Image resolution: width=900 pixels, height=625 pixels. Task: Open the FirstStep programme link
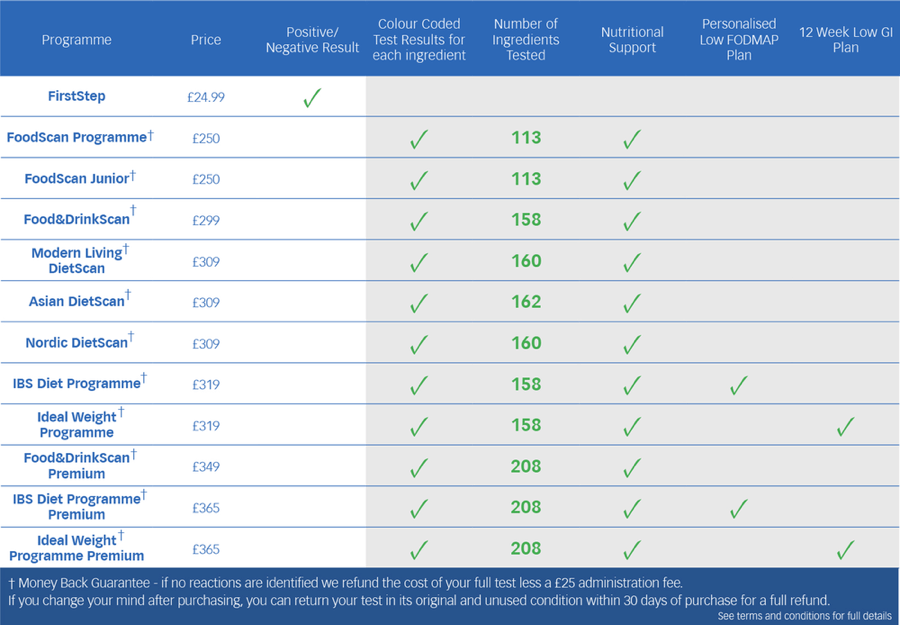click(x=76, y=96)
